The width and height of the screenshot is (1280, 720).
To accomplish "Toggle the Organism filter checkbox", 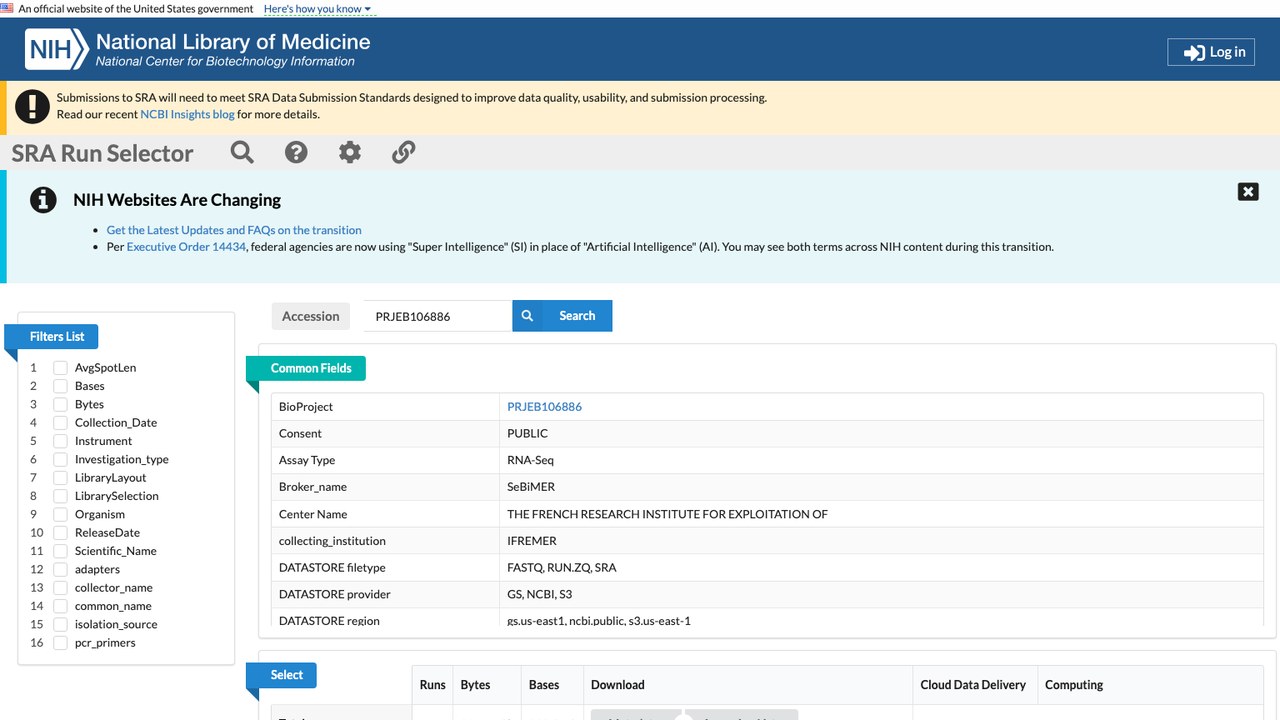I will coord(61,514).
